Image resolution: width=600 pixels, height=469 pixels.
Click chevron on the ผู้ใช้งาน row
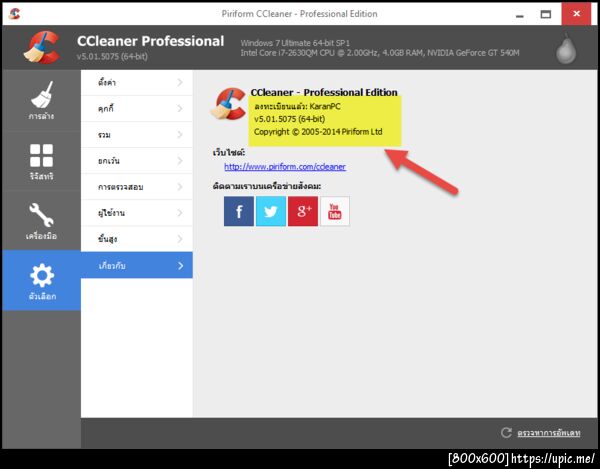click(x=180, y=213)
